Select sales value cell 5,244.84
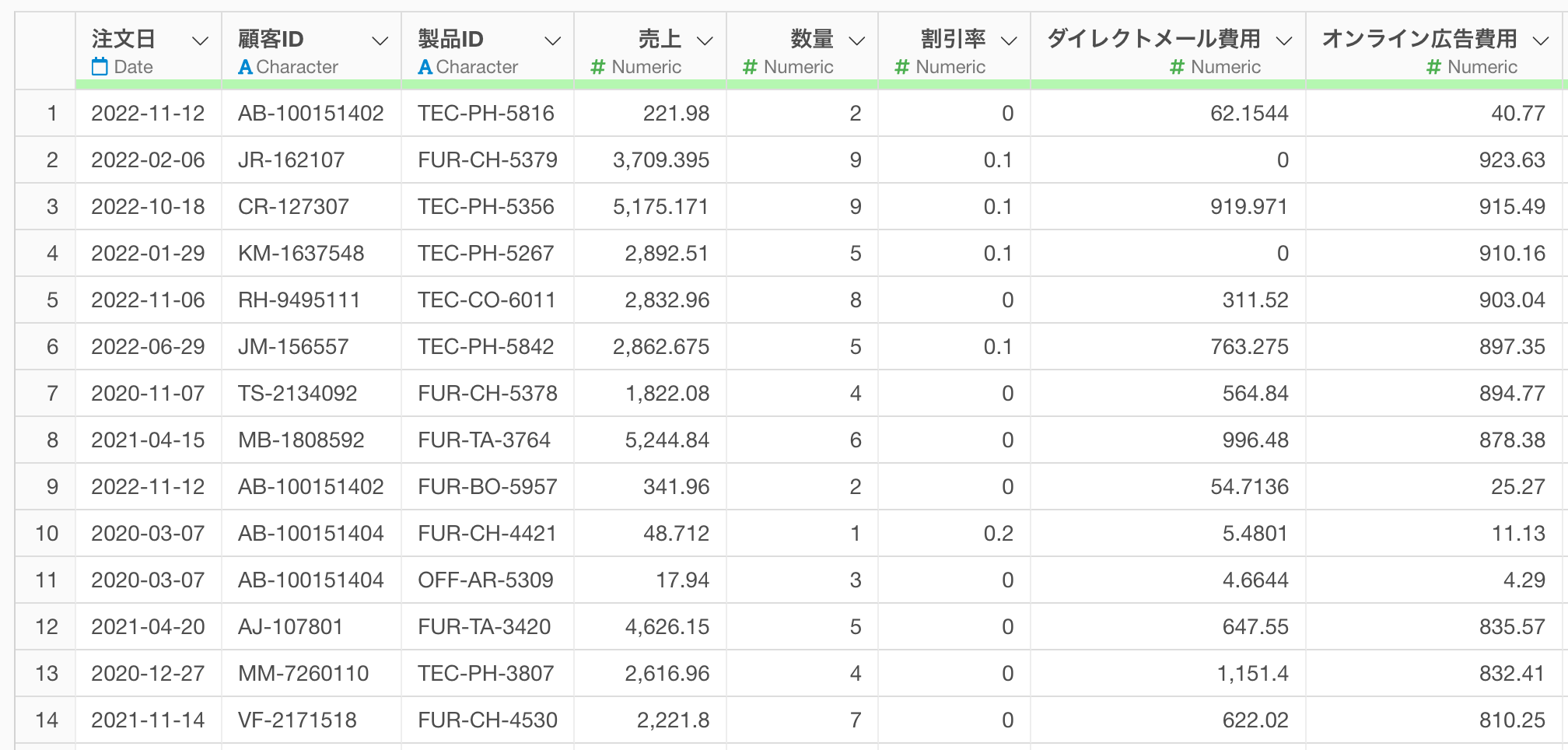The image size is (1568, 750). [667, 440]
